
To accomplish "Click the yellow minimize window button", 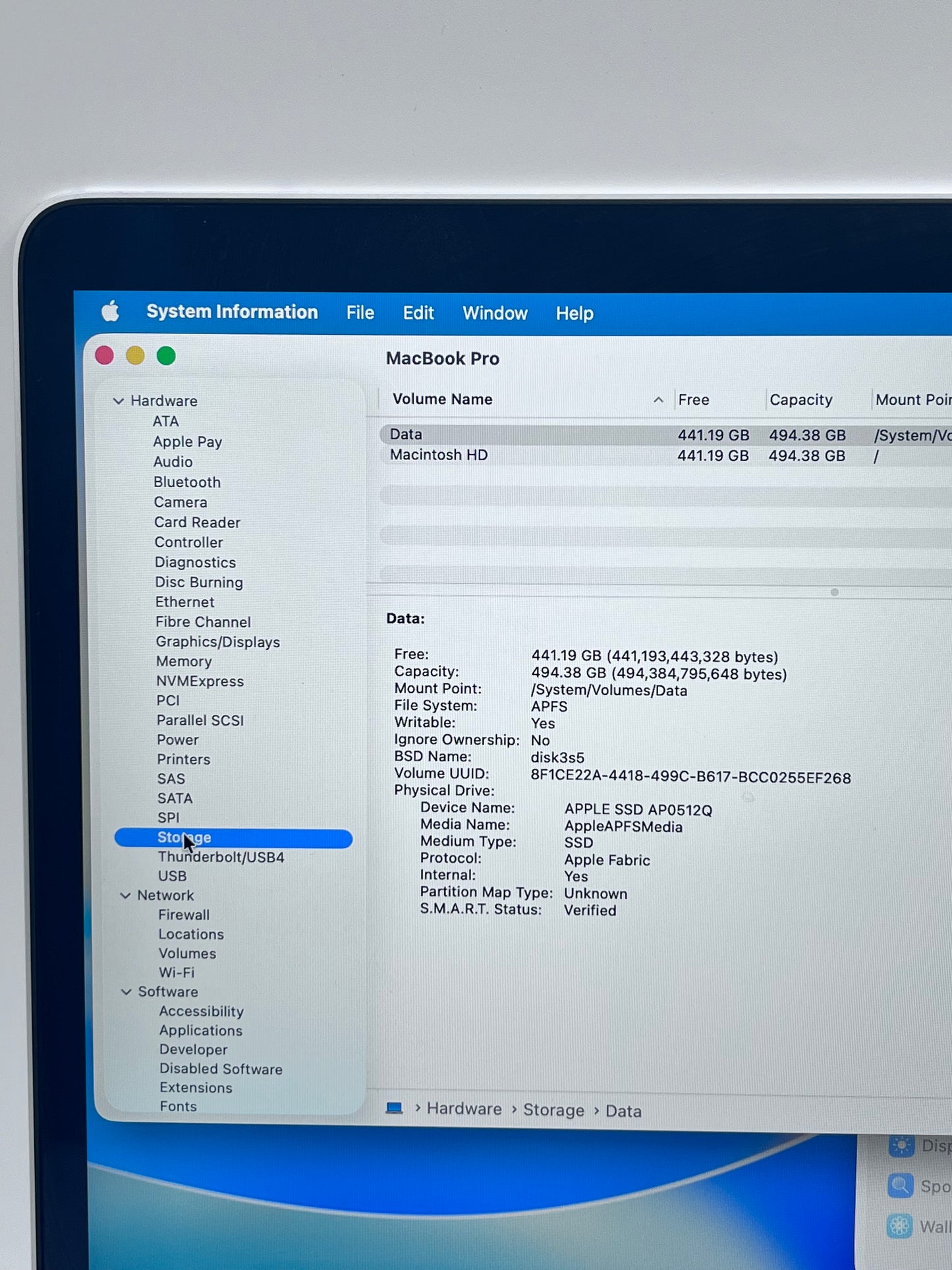I will tap(135, 355).
